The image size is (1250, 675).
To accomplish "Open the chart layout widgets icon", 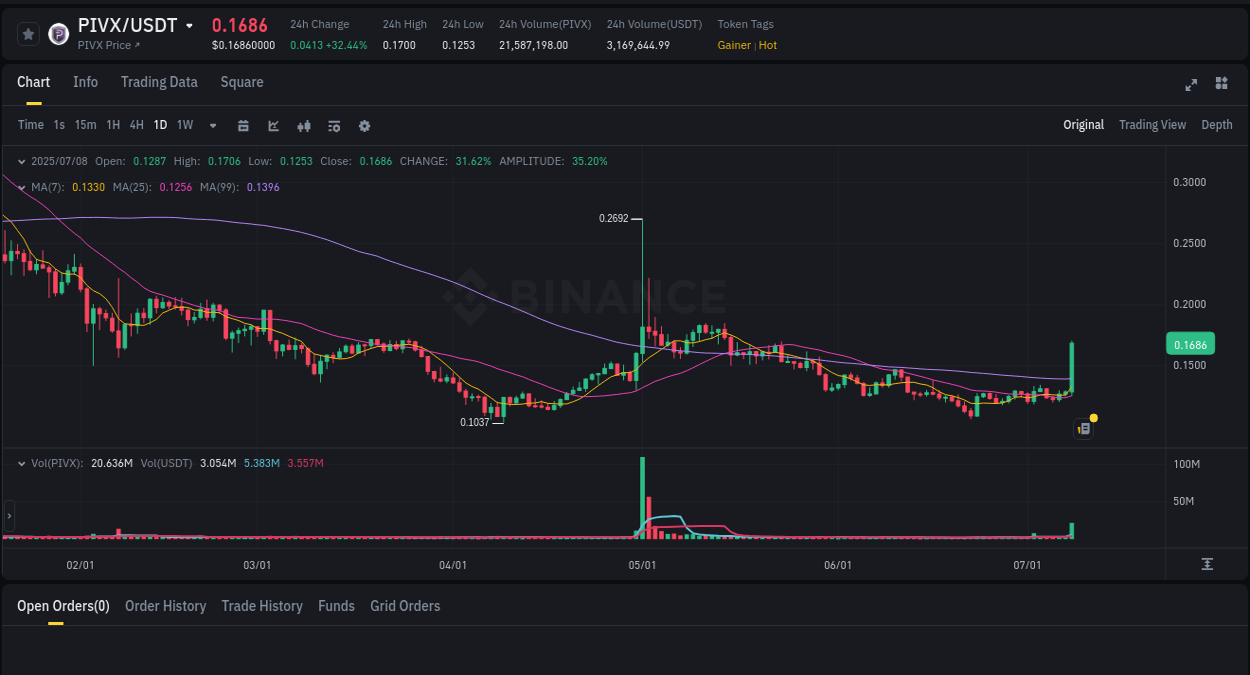I will [1221, 85].
